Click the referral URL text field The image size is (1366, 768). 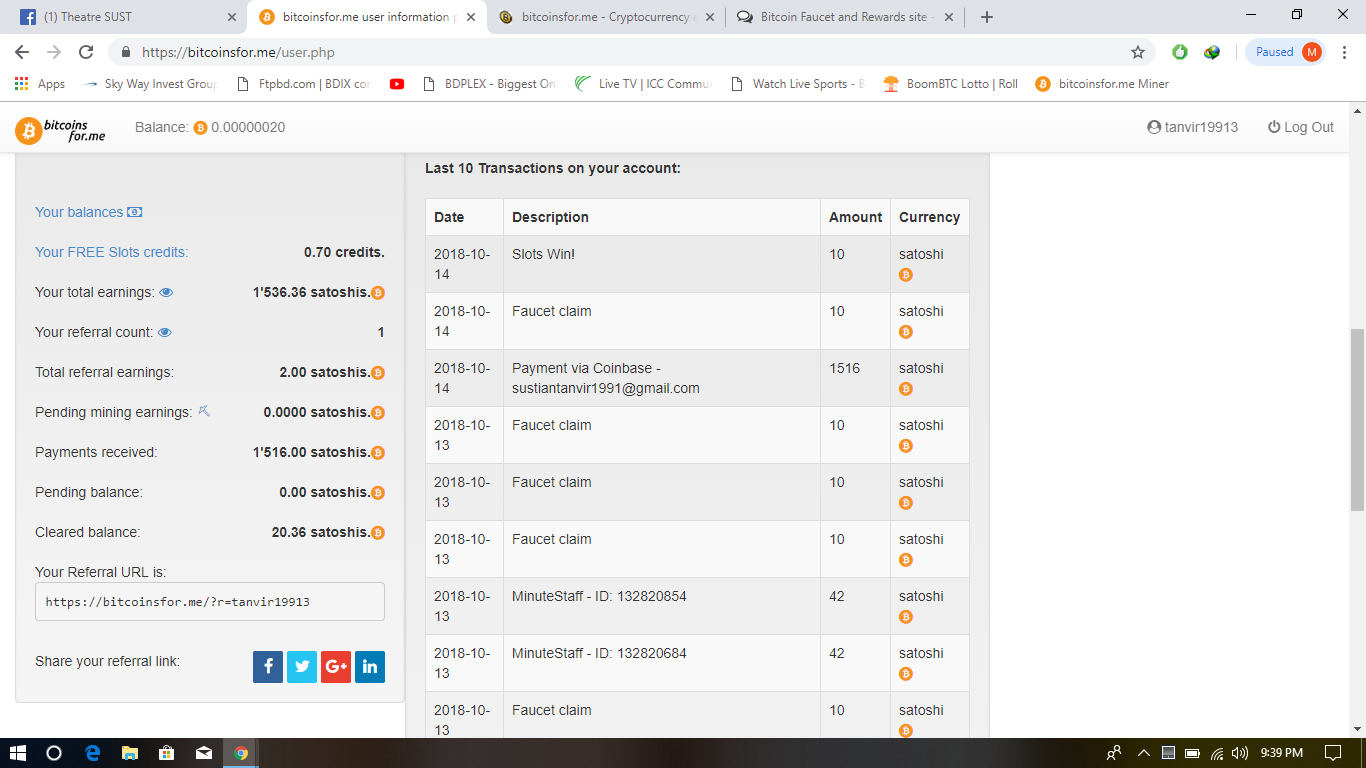click(x=210, y=602)
